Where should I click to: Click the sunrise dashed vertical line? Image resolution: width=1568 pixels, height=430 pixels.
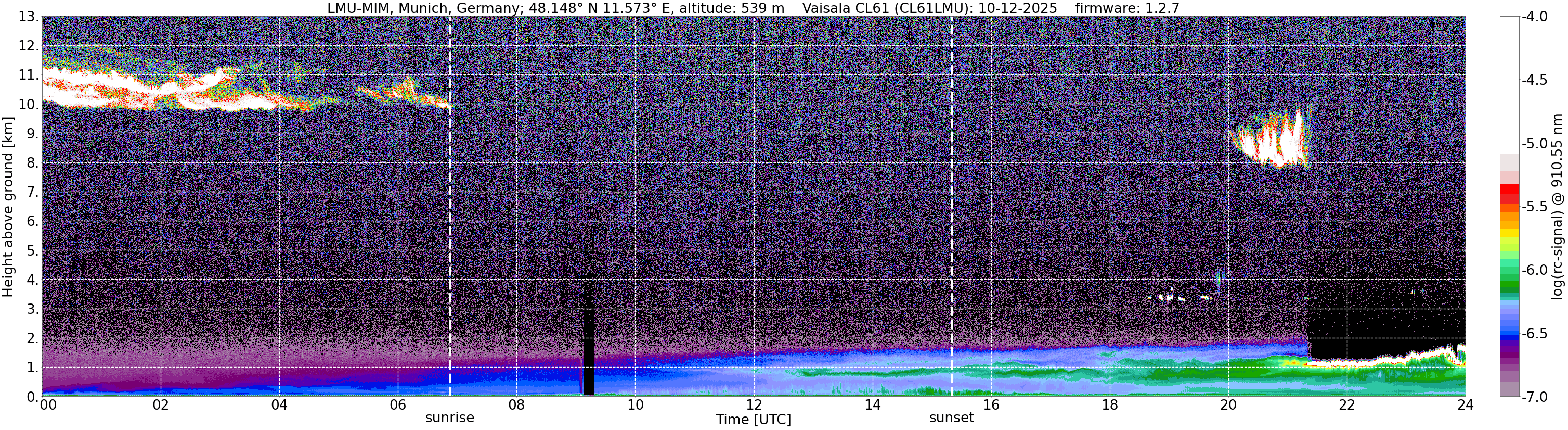(450, 207)
